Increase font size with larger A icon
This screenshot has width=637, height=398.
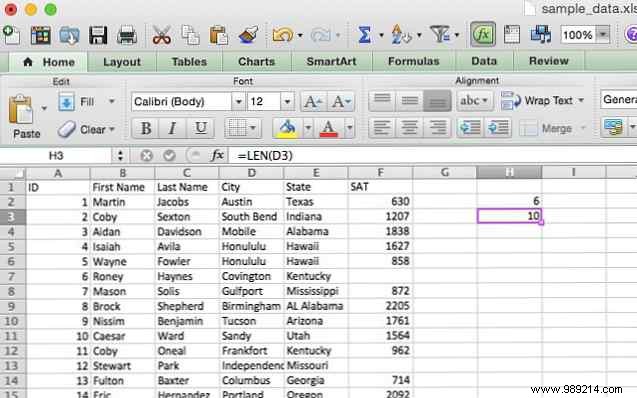(313, 102)
